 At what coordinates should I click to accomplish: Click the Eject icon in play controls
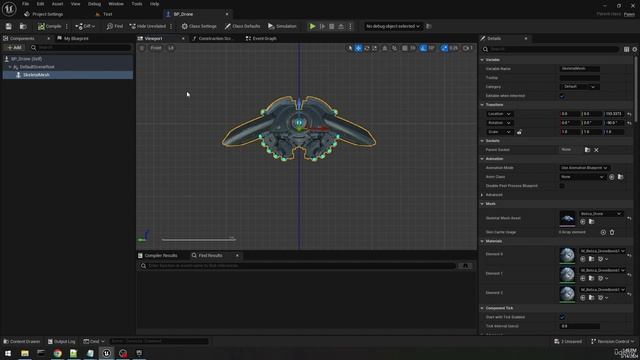tap(341, 26)
